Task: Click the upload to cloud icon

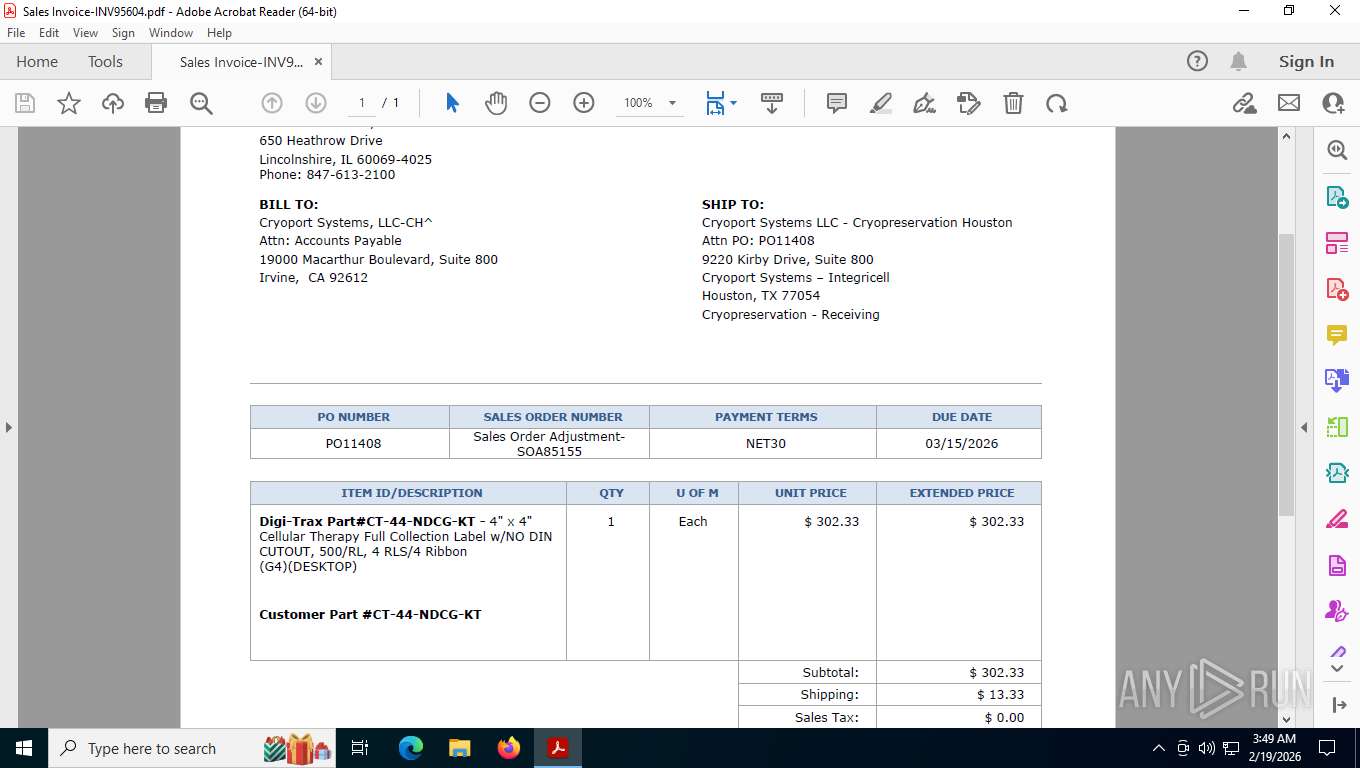Action: pos(113,103)
